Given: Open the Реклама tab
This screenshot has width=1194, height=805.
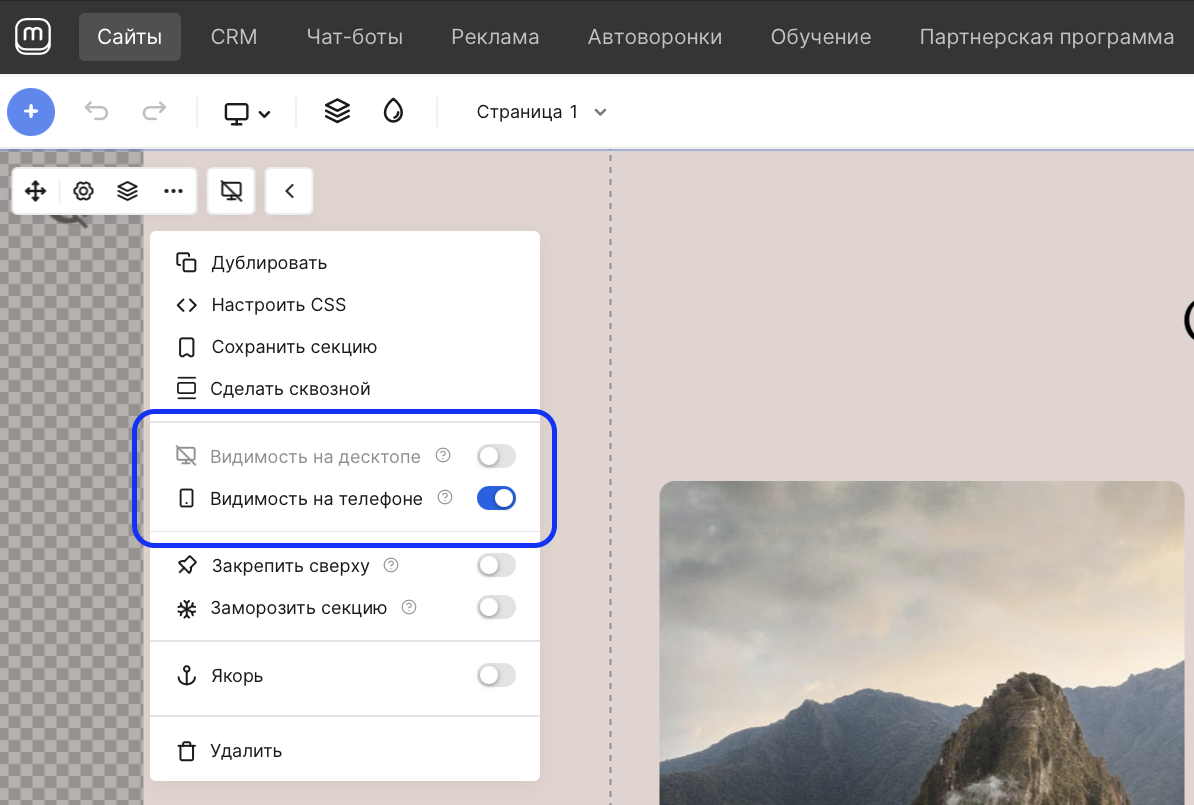Looking at the screenshot, I should point(495,37).
